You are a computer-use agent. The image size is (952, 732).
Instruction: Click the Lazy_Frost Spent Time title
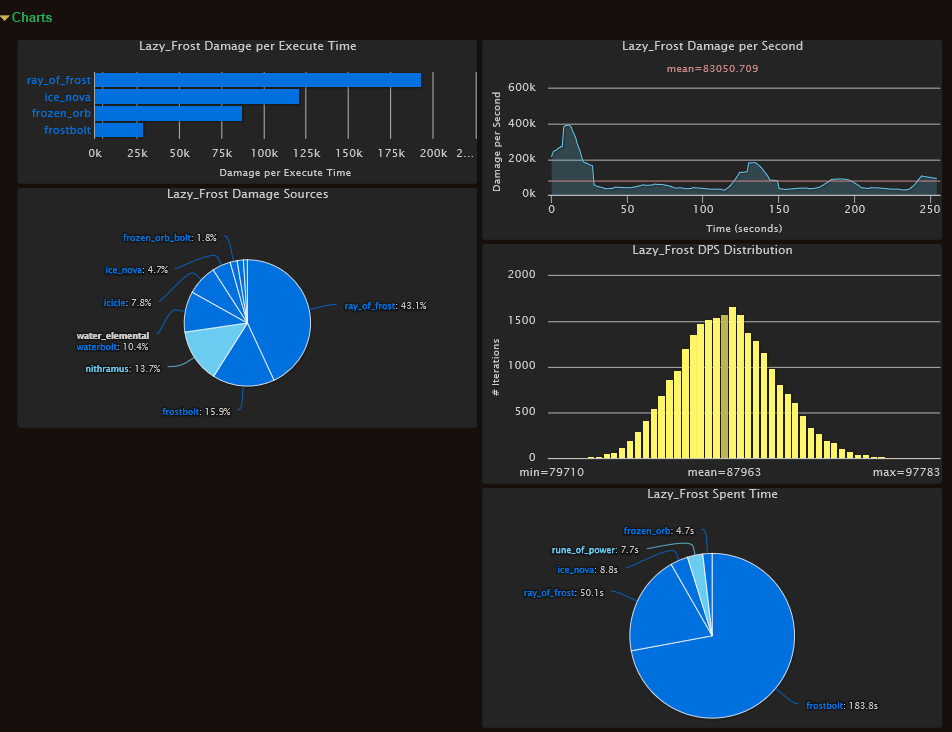712,494
